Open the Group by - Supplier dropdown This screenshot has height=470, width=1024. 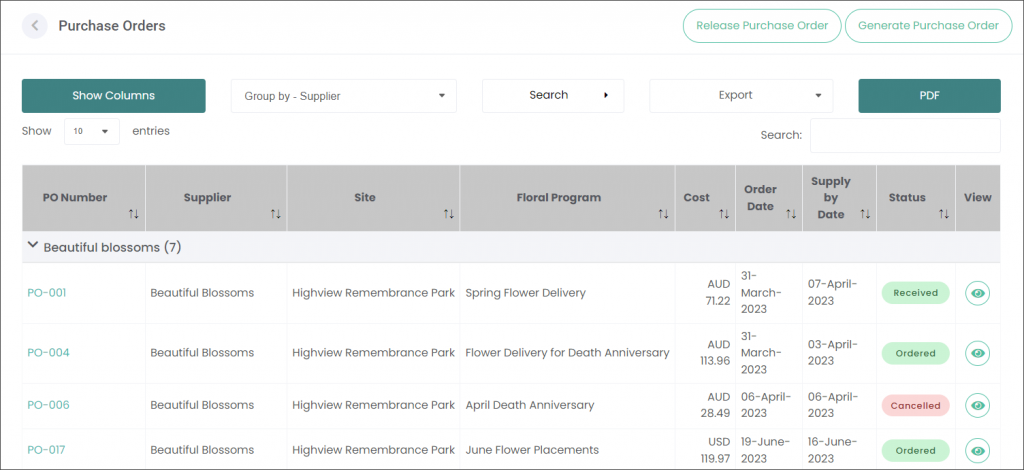(x=344, y=96)
